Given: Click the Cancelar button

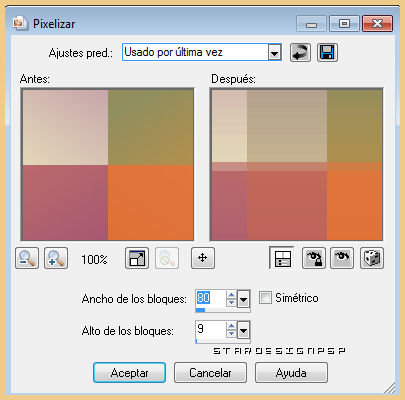Looking at the screenshot, I should coord(210,373).
